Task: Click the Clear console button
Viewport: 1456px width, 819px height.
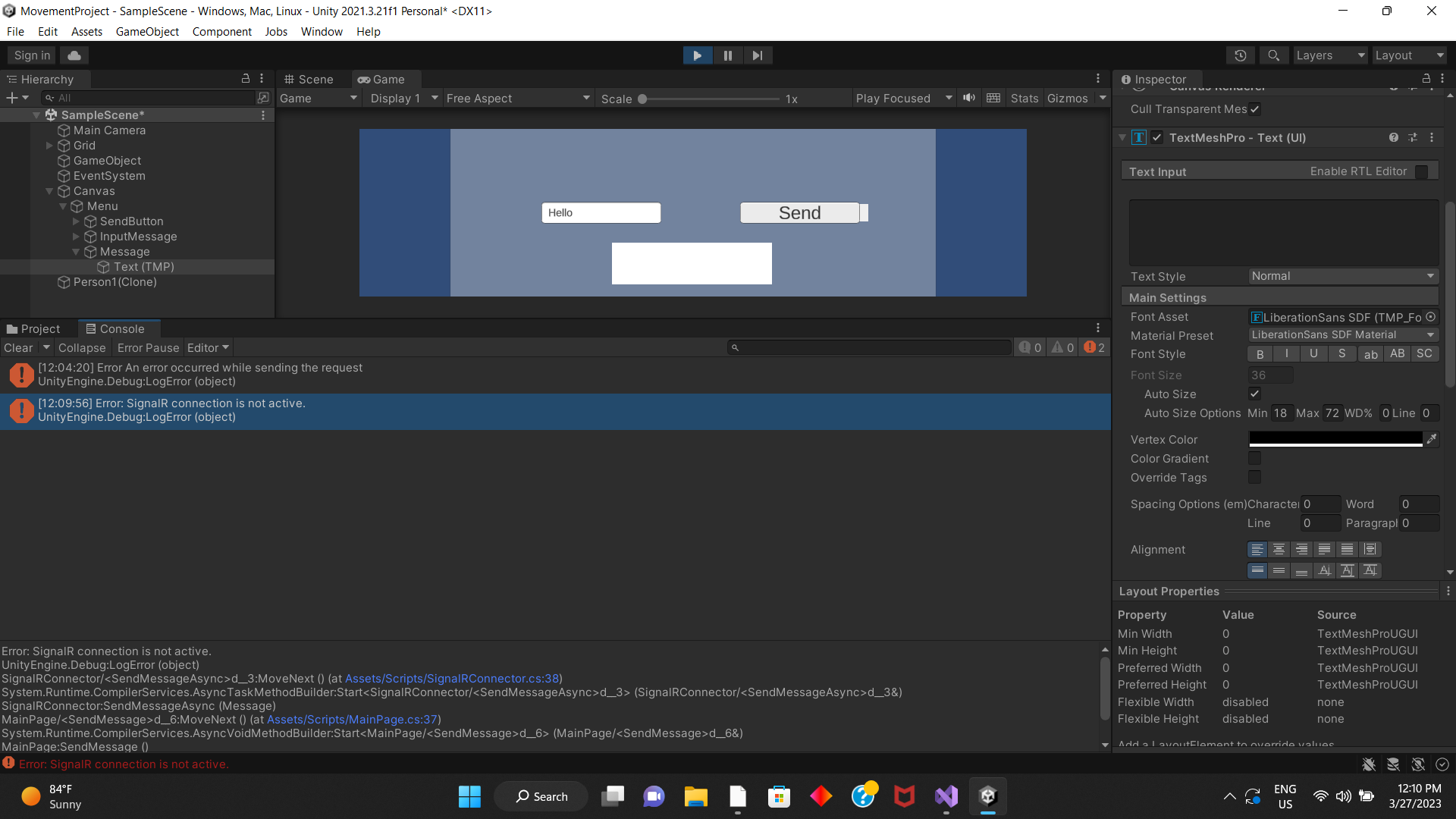Action: point(18,348)
